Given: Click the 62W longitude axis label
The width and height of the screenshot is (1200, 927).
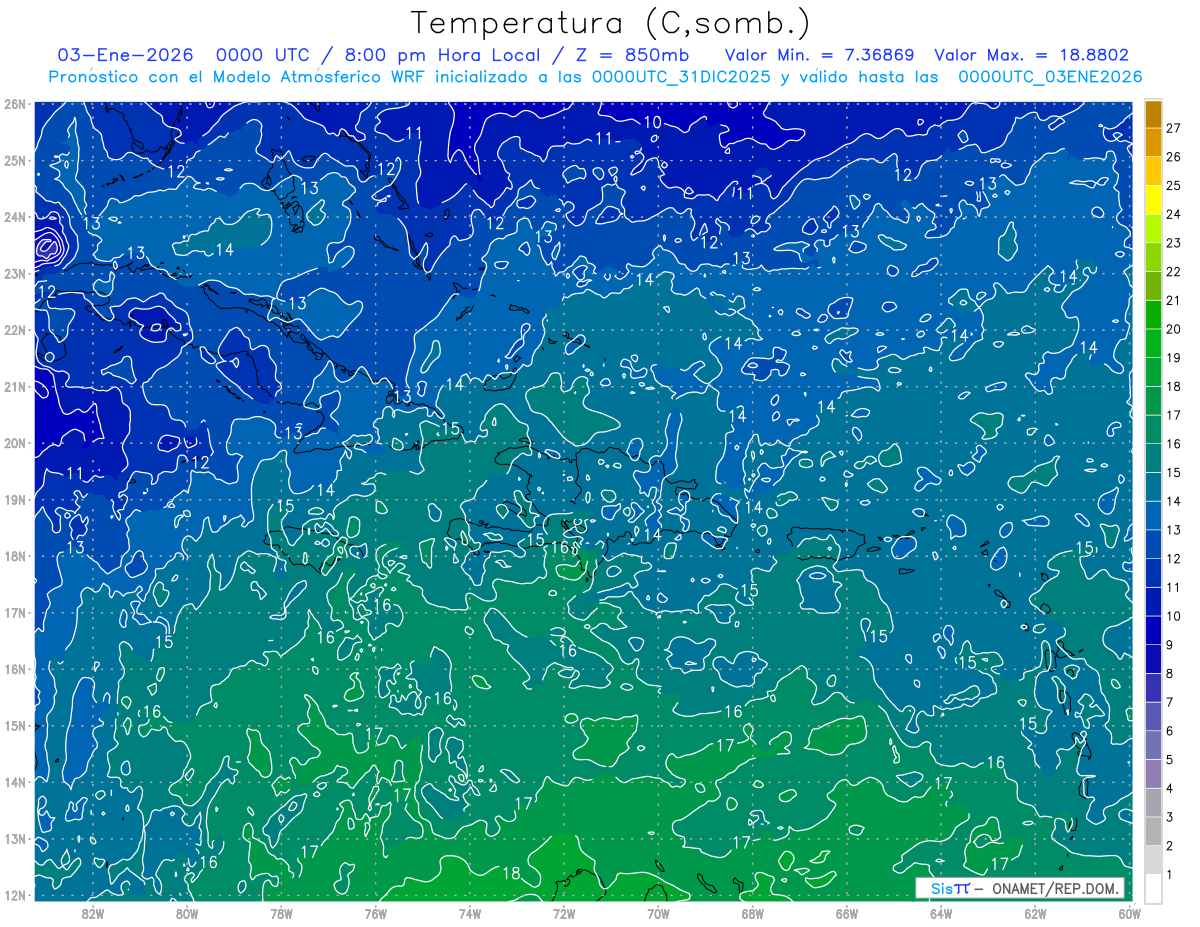Looking at the screenshot, I should pos(1034,912).
